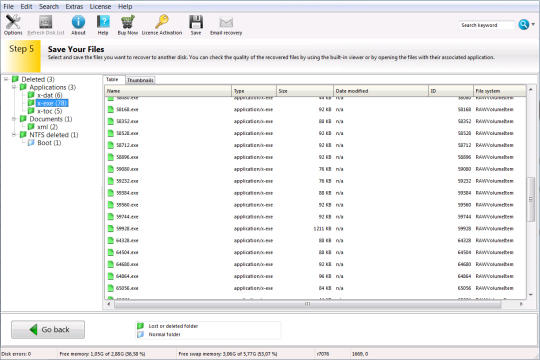Click into the Search keyword field
540x360 pixels.
[487, 25]
